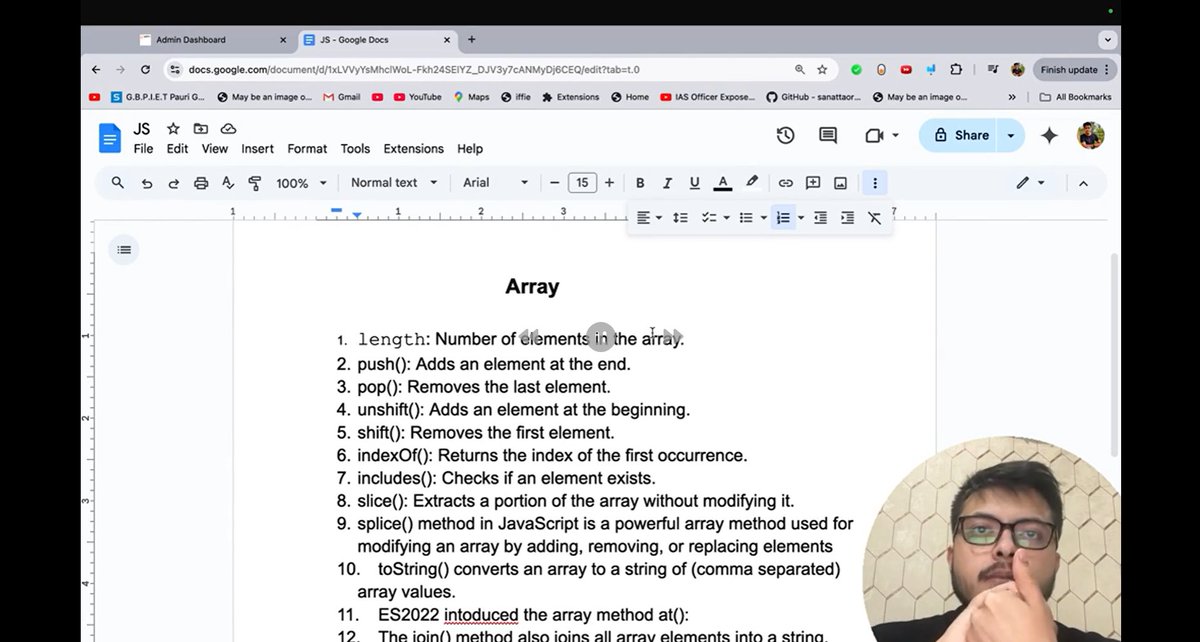Open the File menu
Image resolution: width=1200 pixels, height=642 pixels.
144,149
